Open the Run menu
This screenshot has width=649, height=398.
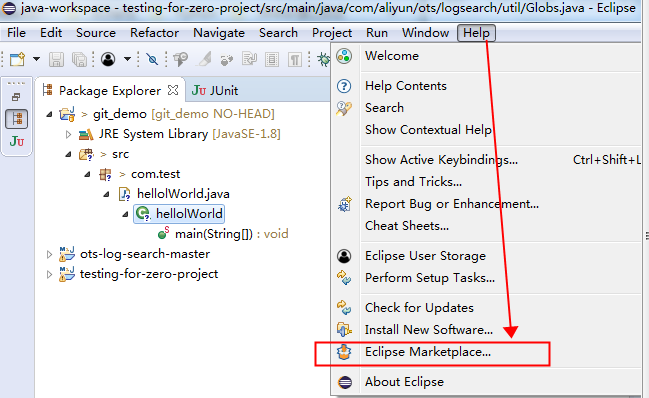pos(377,33)
